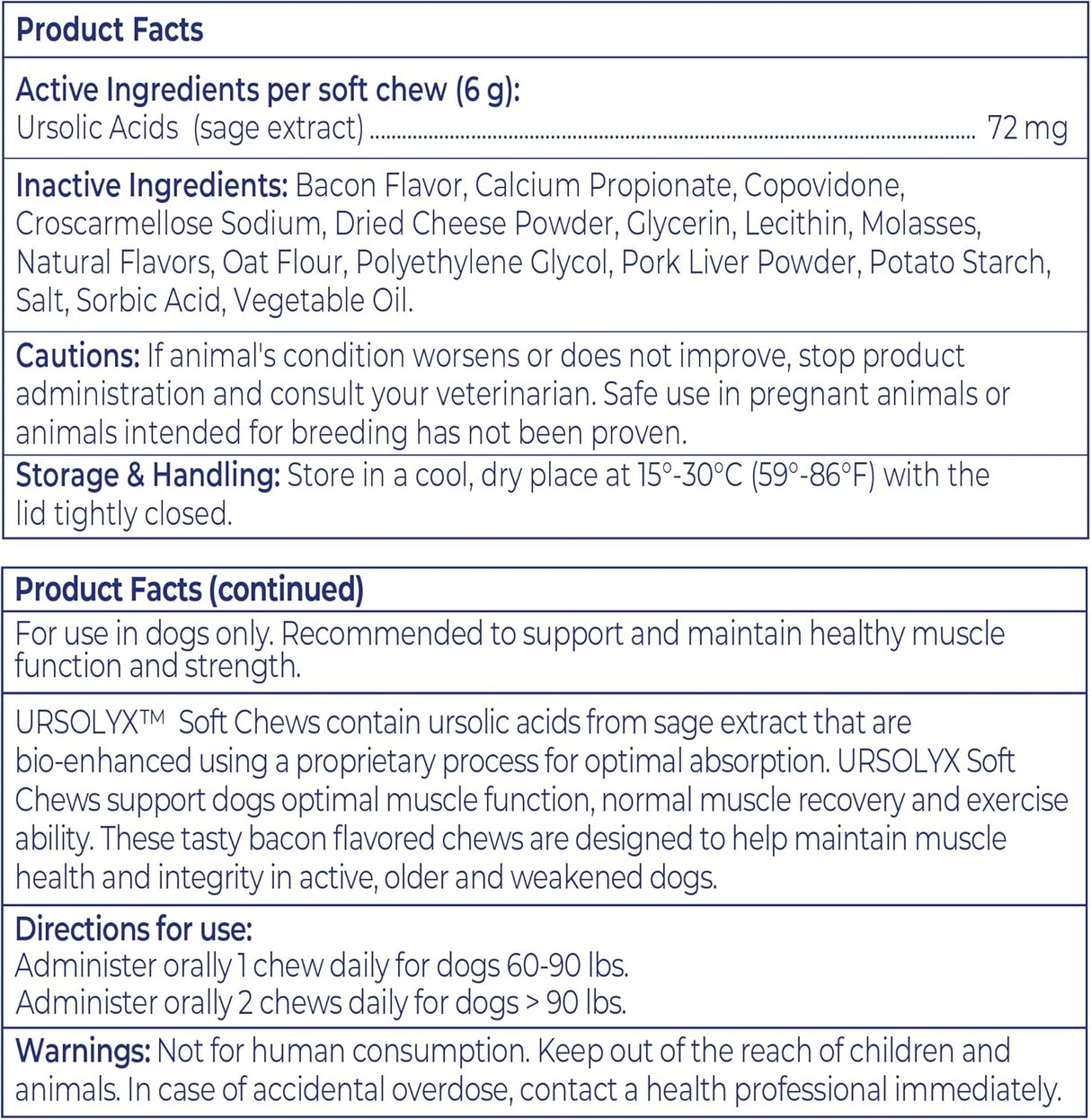Screen dimensions: 1091x1120
Task: Click the "For use in dogs only" sentence
Action: coord(144,634)
